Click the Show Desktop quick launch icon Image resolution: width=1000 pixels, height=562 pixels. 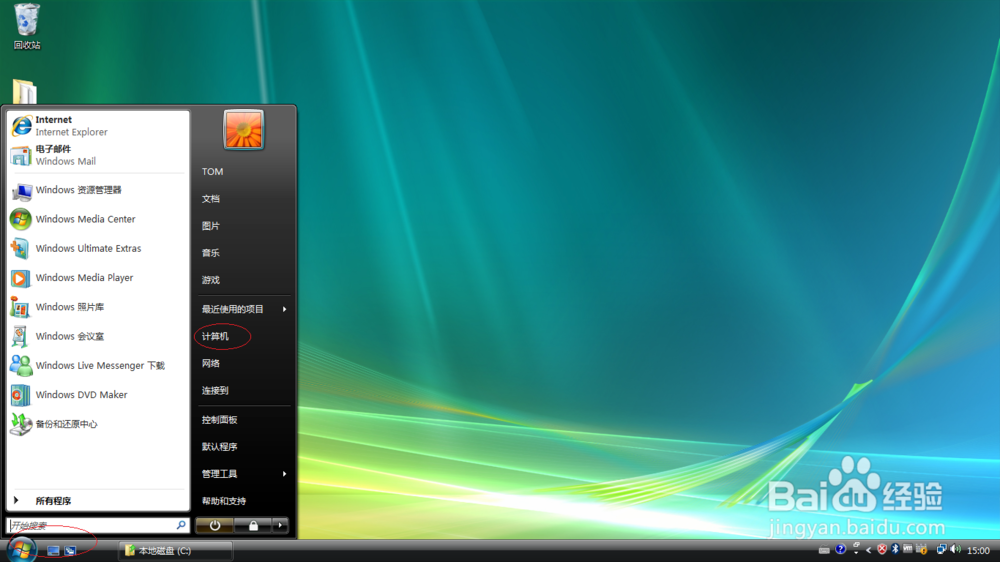54,551
